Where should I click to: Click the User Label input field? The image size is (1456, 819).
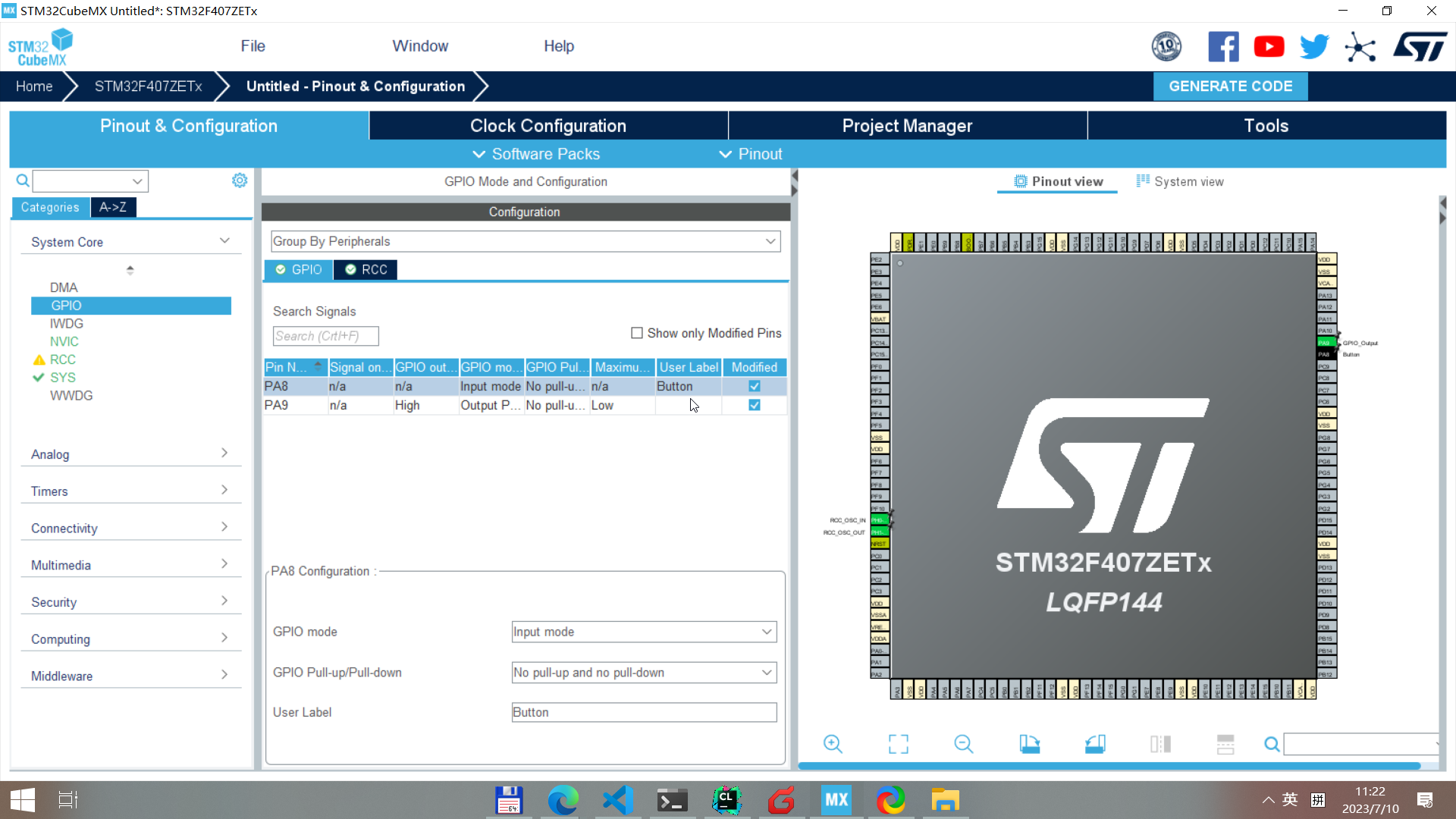tap(644, 712)
